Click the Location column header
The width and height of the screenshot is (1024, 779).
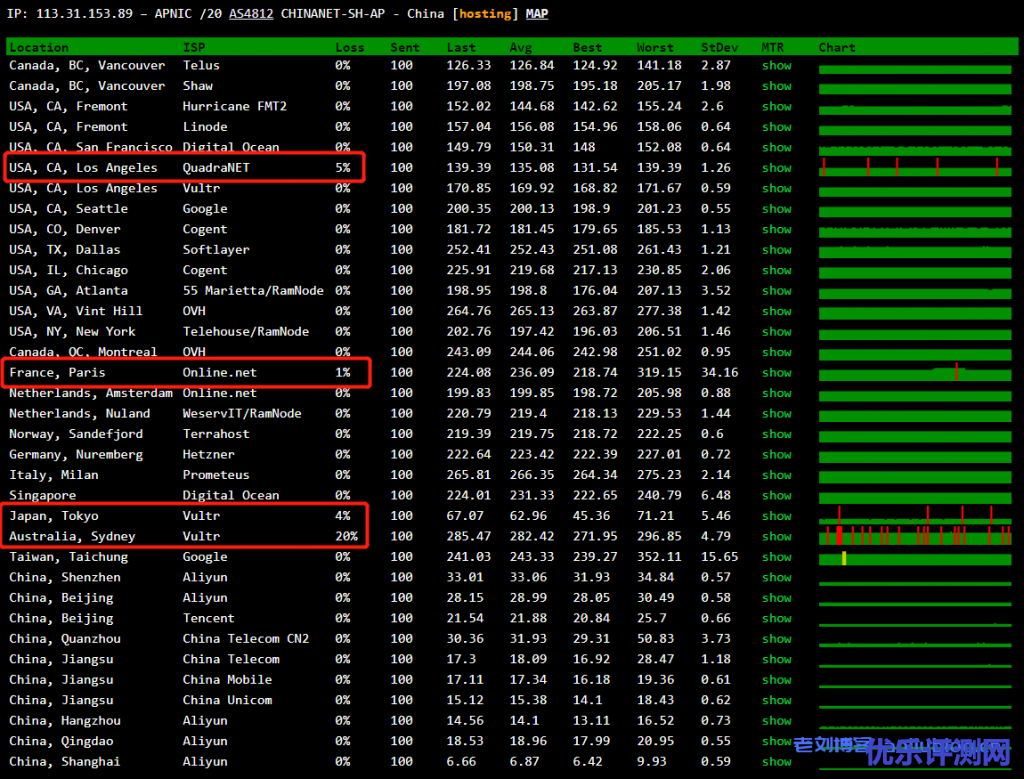point(39,47)
